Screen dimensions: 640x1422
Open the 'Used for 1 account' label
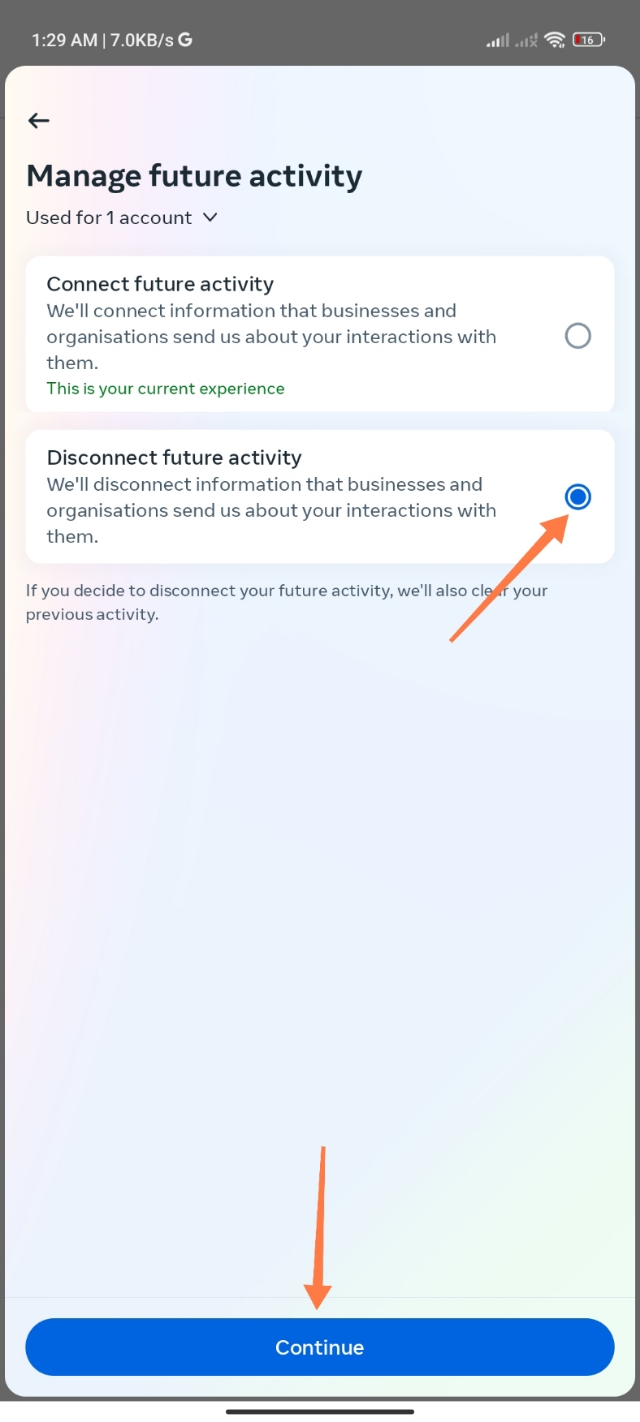(x=109, y=217)
